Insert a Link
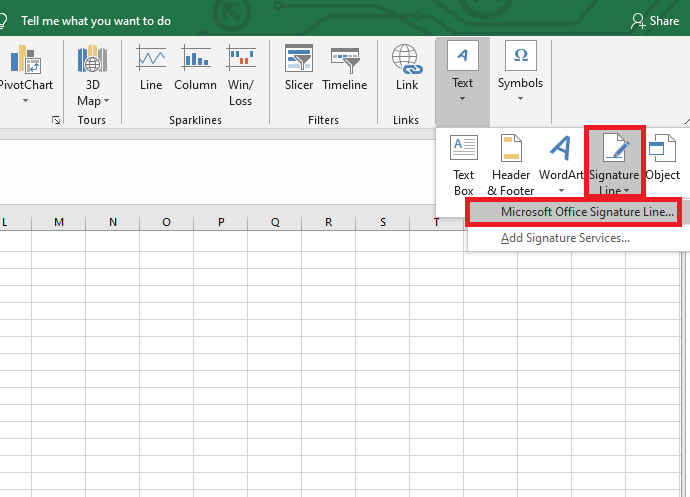 coord(406,68)
